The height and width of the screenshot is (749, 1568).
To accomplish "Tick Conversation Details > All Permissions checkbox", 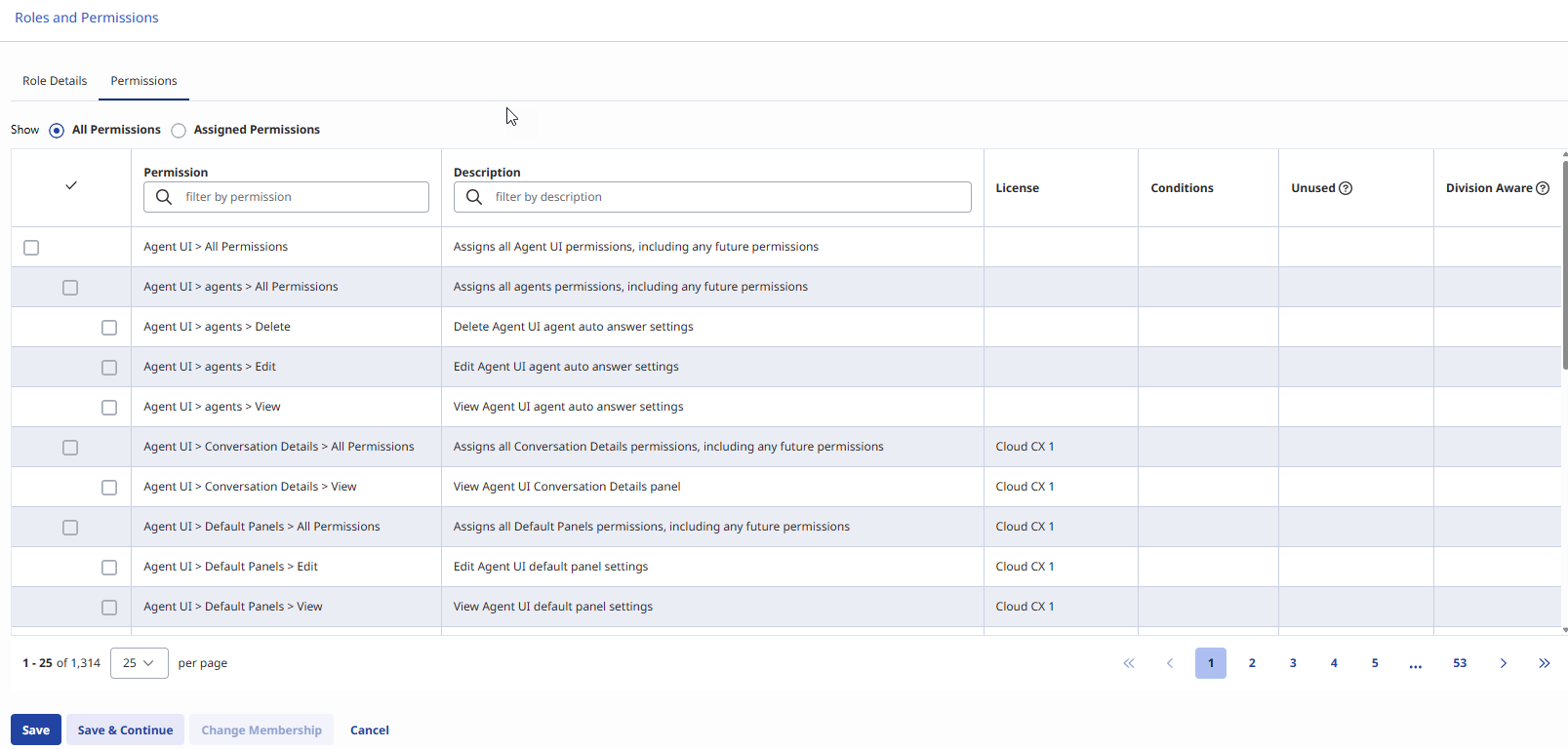I will (70, 448).
